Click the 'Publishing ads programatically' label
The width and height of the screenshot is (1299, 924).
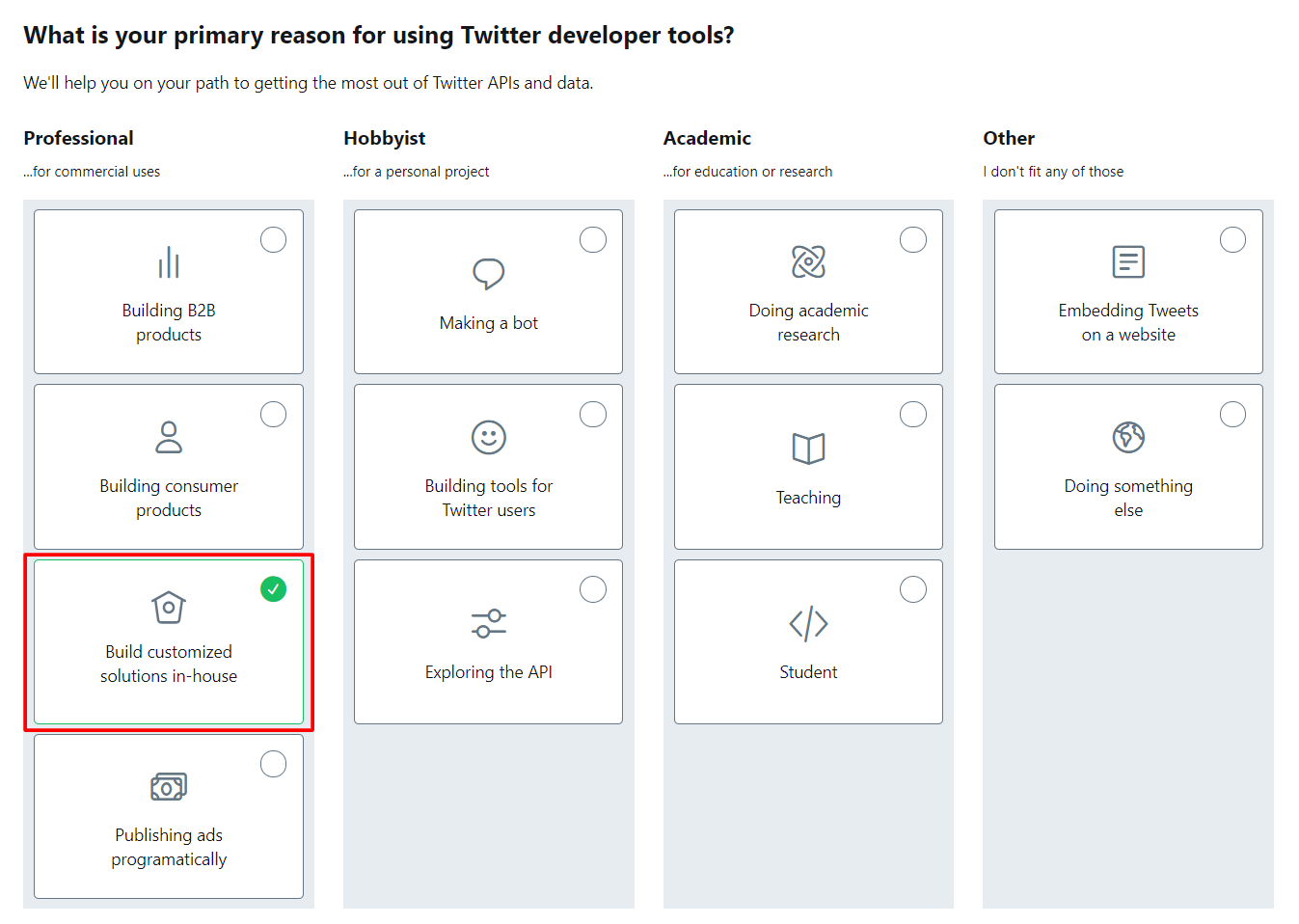click(169, 847)
